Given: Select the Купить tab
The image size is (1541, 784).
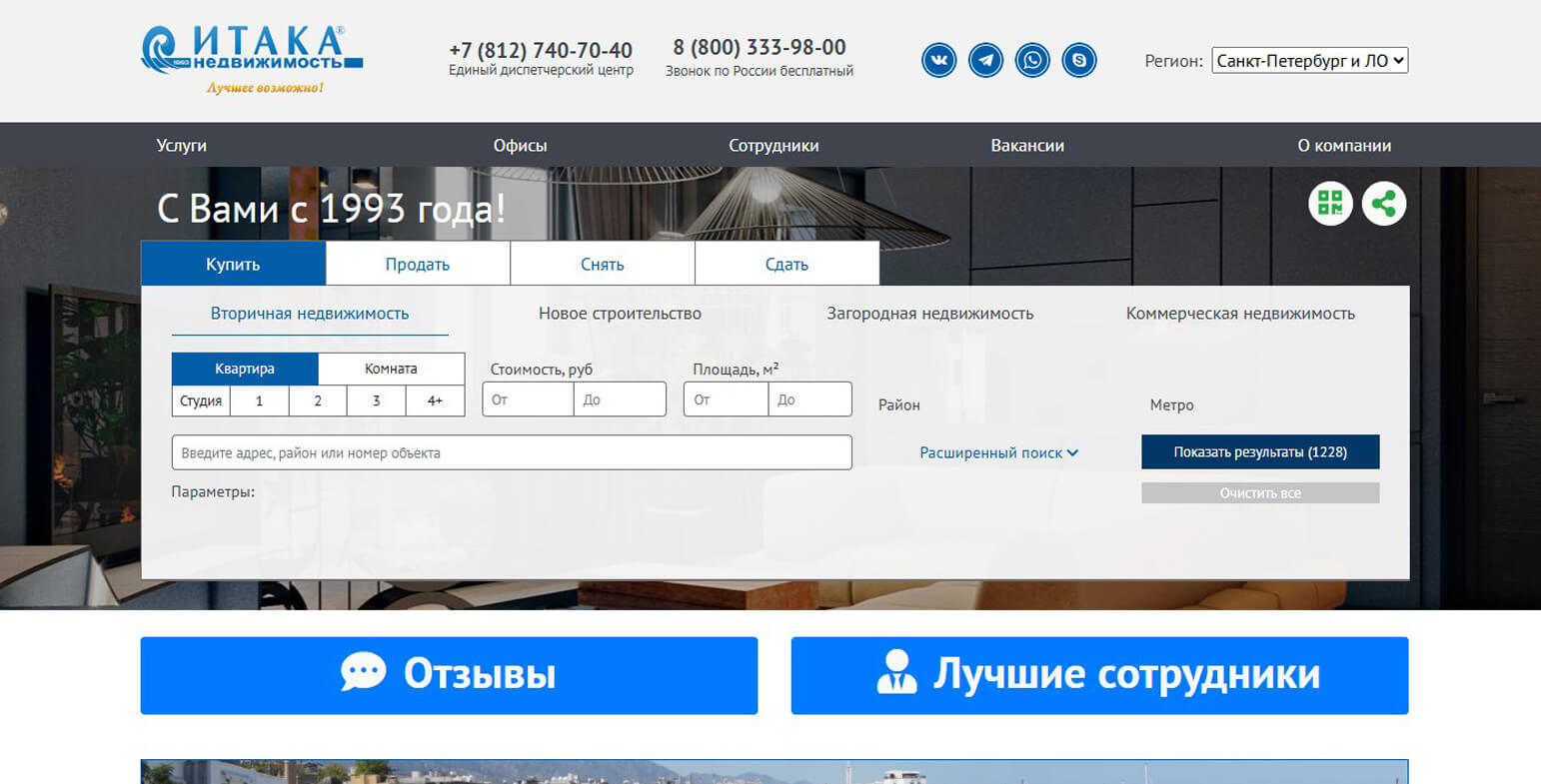Looking at the screenshot, I should 233,264.
